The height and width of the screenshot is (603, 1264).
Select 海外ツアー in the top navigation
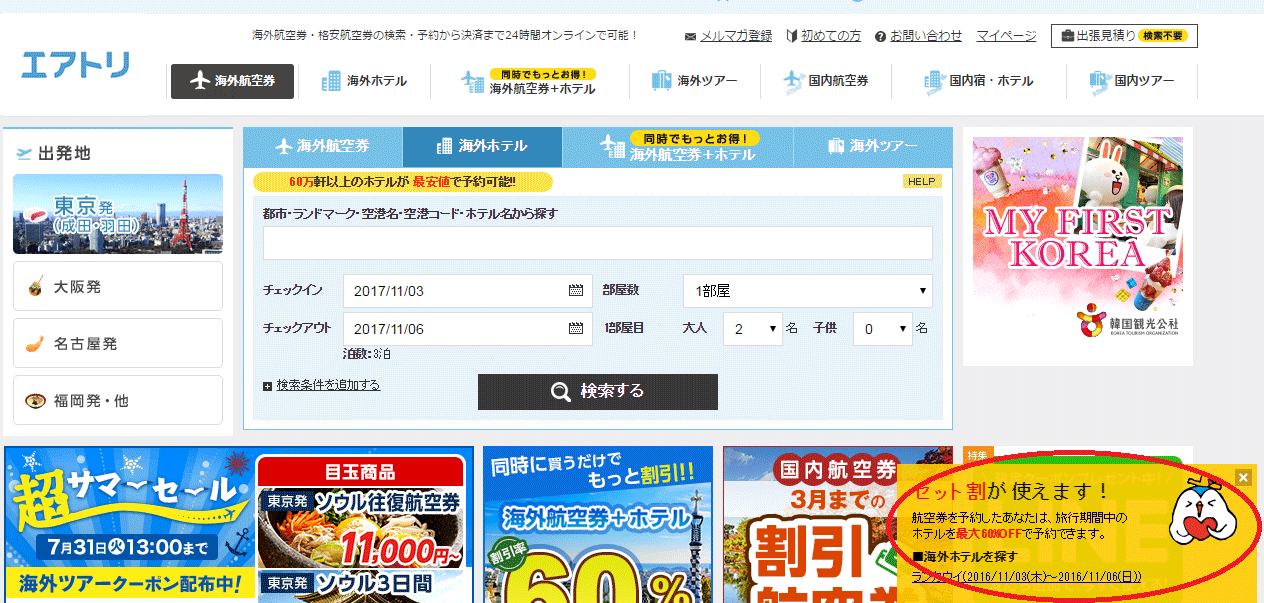[694, 81]
